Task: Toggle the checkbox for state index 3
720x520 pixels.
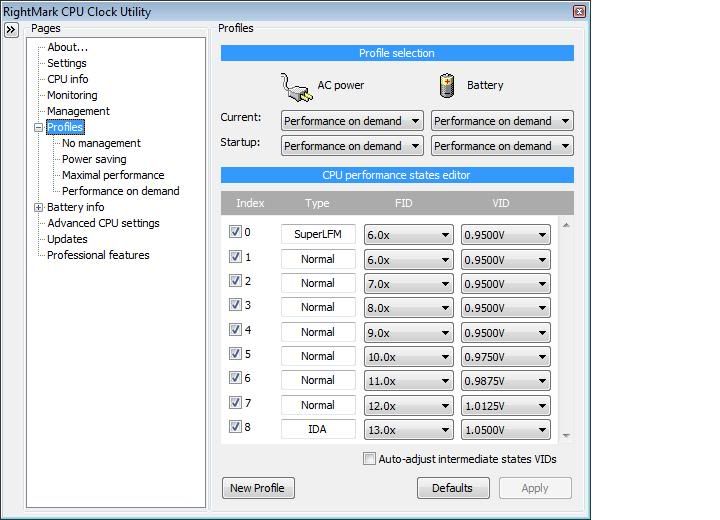Action: pos(235,305)
